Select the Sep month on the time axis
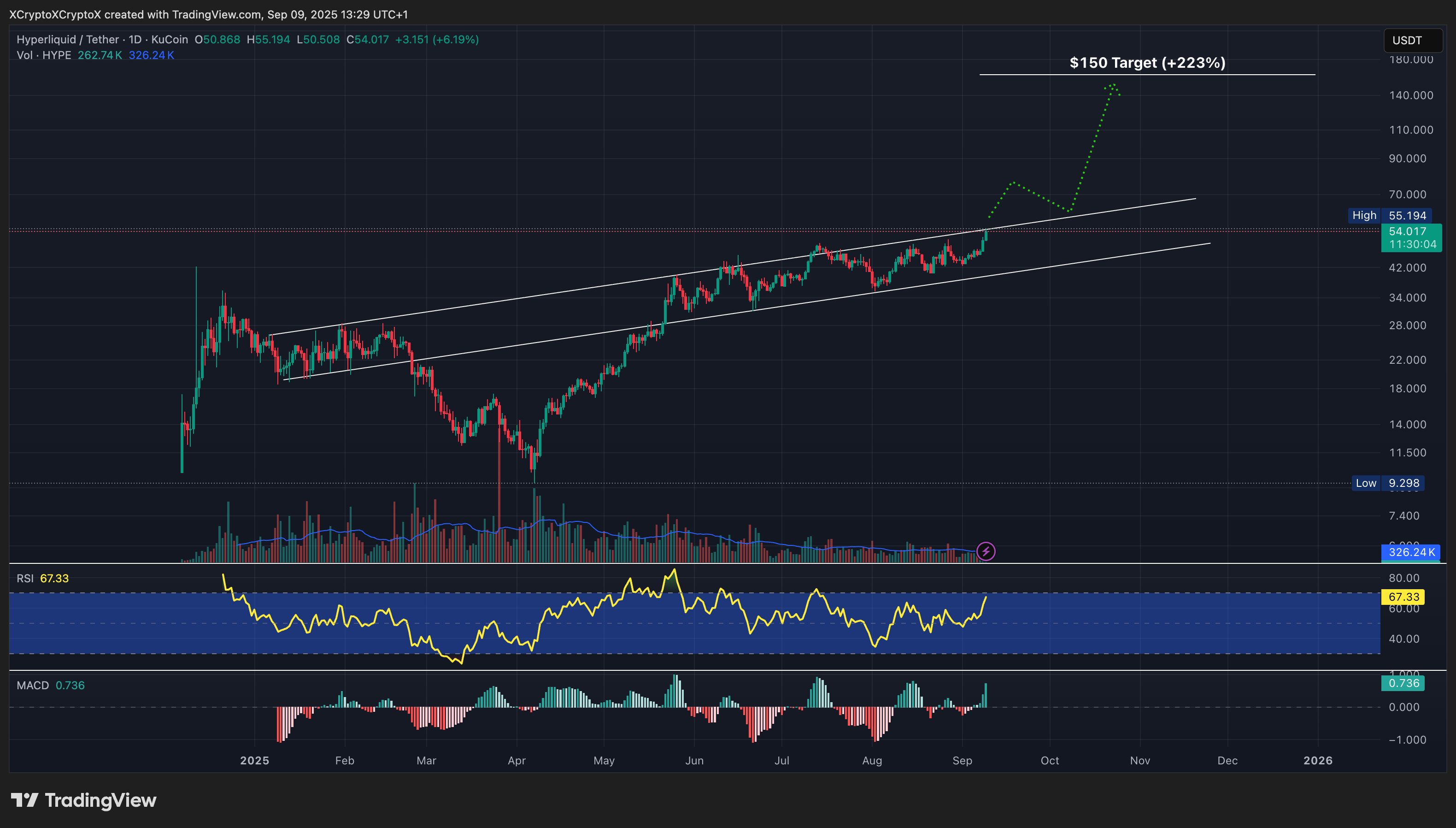The height and width of the screenshot is (828, 1456). point(963,760)
